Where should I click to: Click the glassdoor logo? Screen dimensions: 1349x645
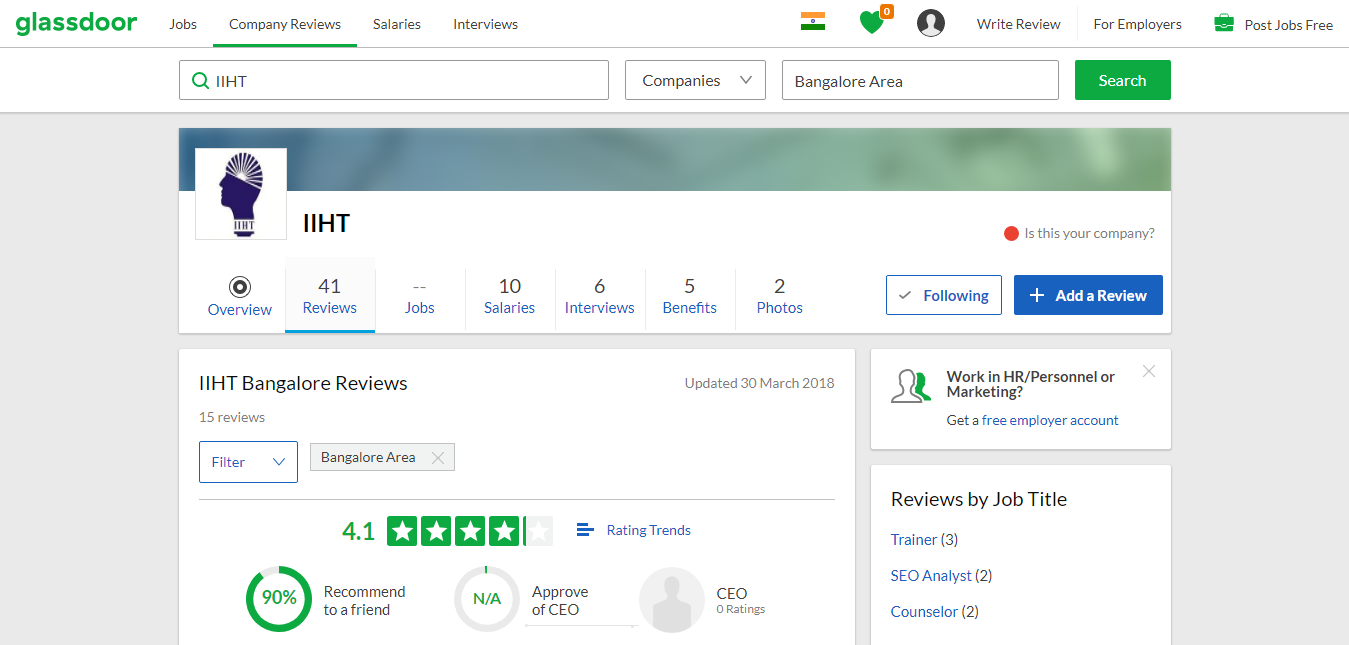pyautogui.click(x=76, y=22)
